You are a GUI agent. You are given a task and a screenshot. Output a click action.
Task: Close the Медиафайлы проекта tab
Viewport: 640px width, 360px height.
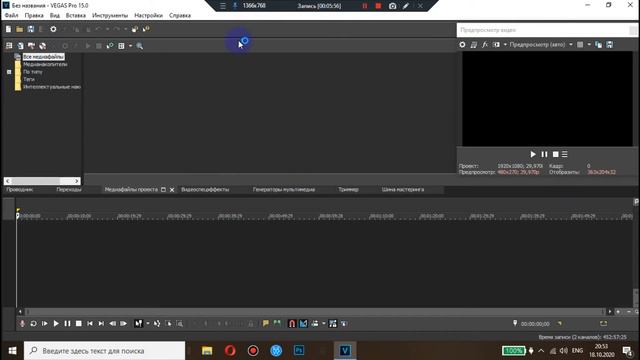pyautogui.click(x=172, y=190)
